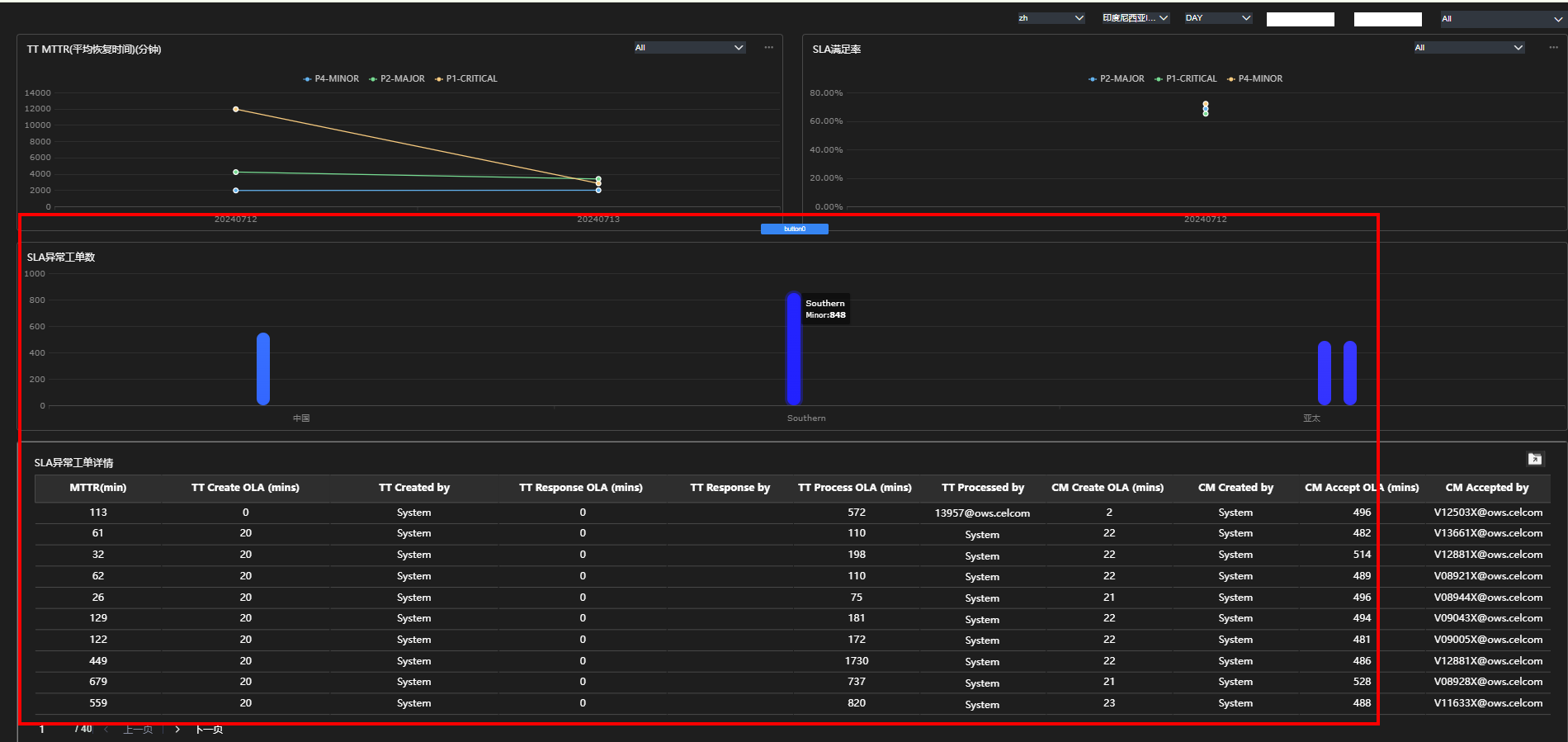Click the 中国 bar in SLA异常工单数 chart
Screen dimensions: 1568x742
263,369
